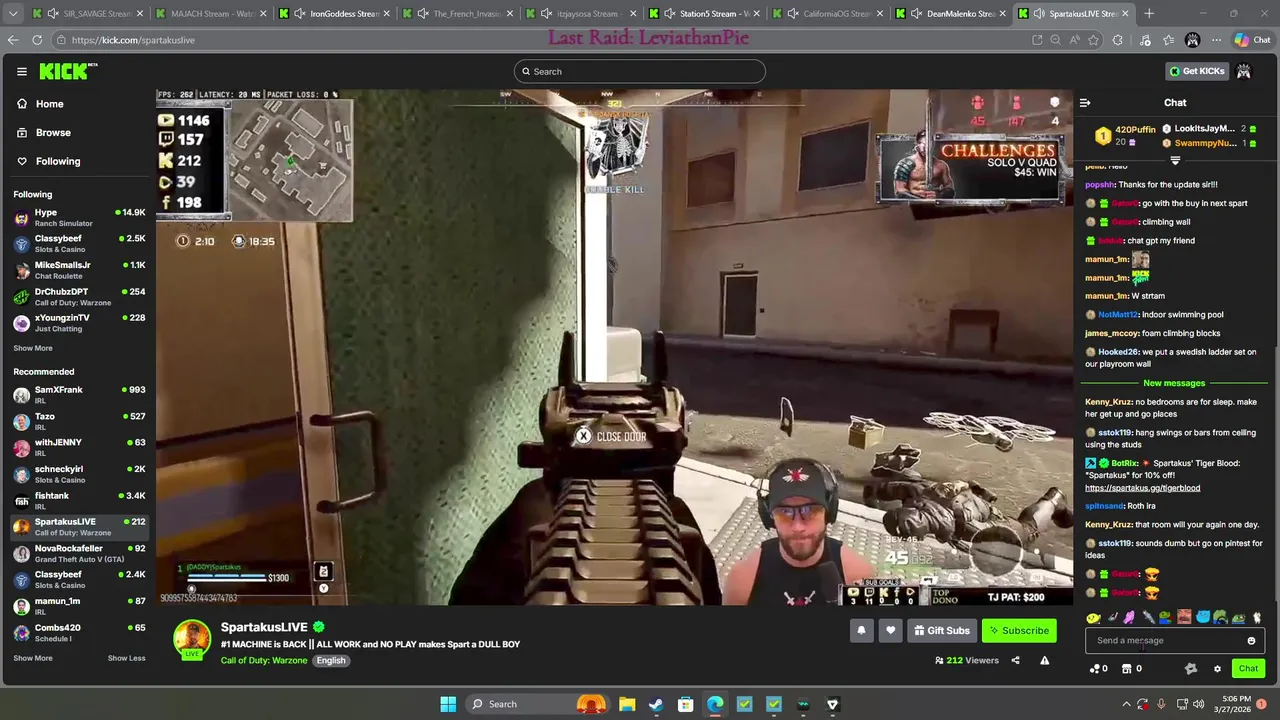Add this page to favorites star

[1093, 40]
